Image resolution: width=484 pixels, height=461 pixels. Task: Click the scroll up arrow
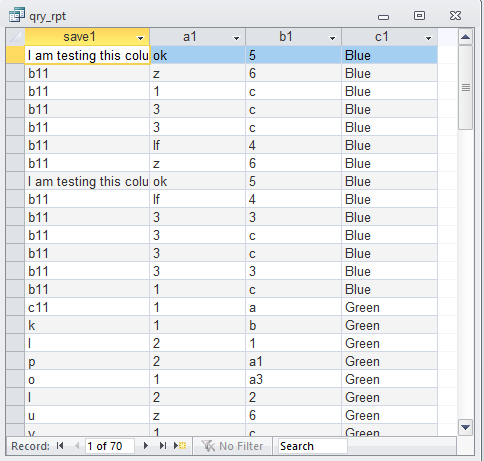pos(466,37)
